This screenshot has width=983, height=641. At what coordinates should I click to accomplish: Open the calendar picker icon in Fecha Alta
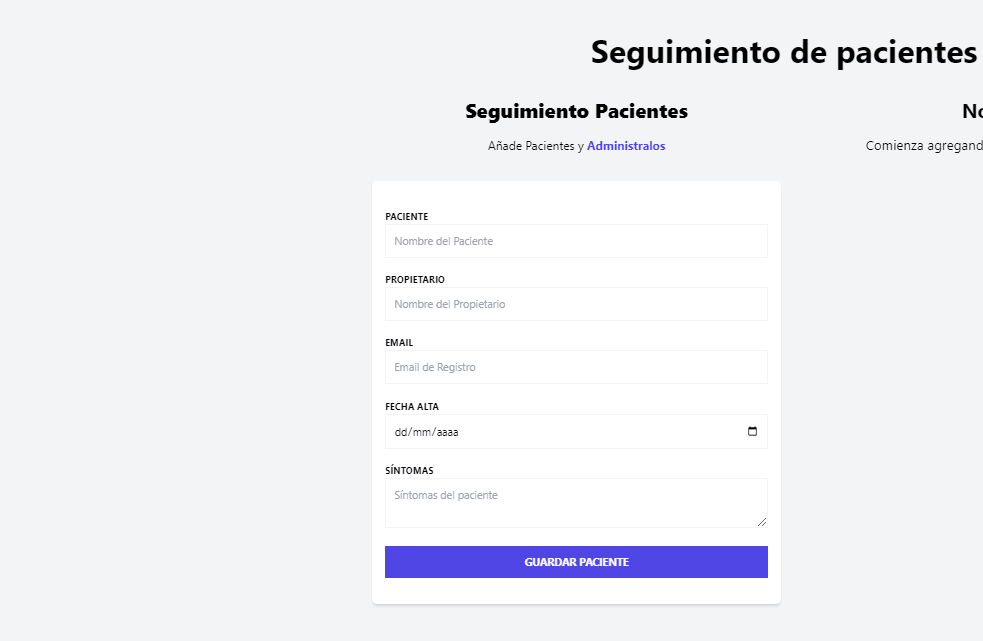(x=752, y=432)
